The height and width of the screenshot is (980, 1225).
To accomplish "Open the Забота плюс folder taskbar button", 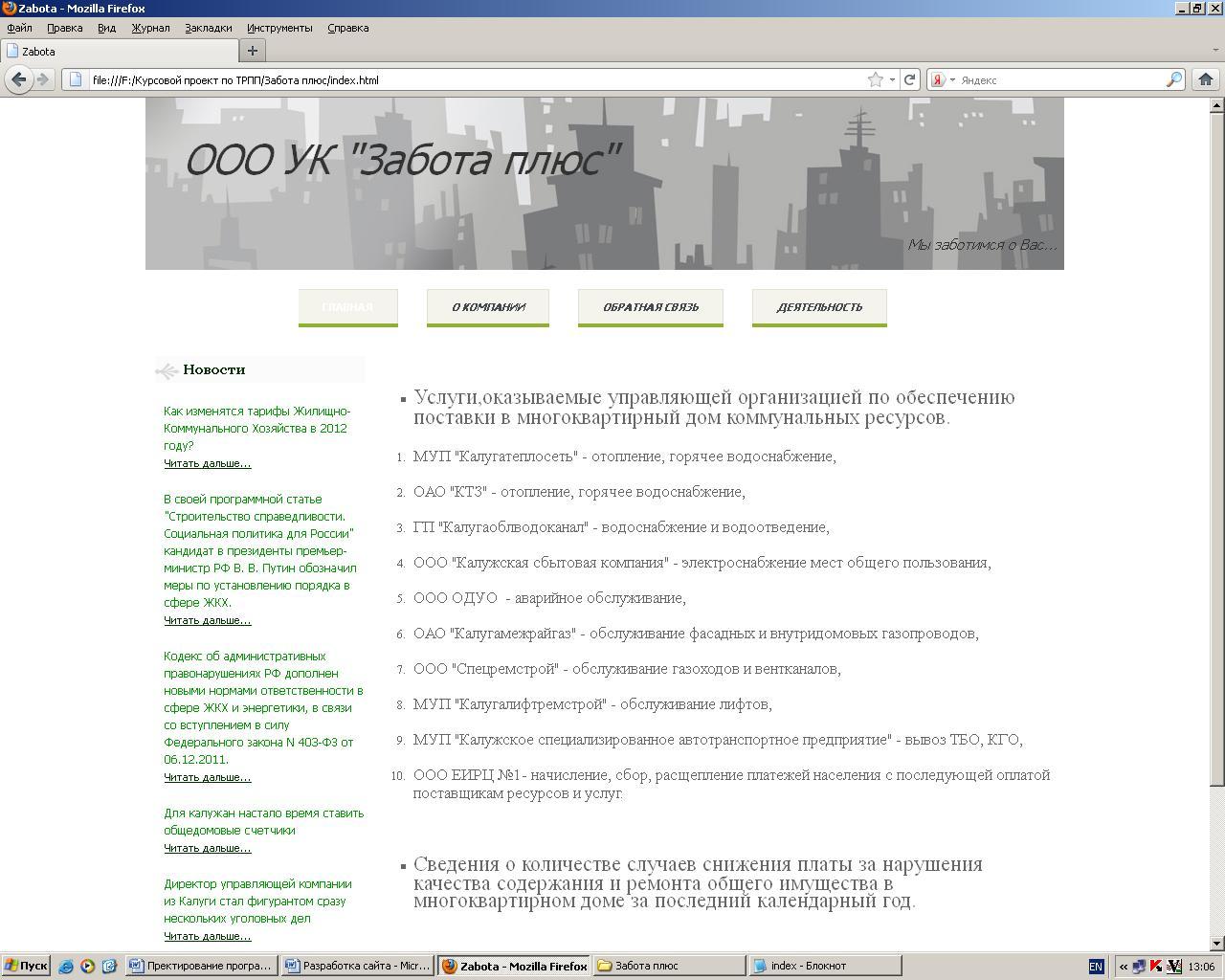I will pos(669,966).
